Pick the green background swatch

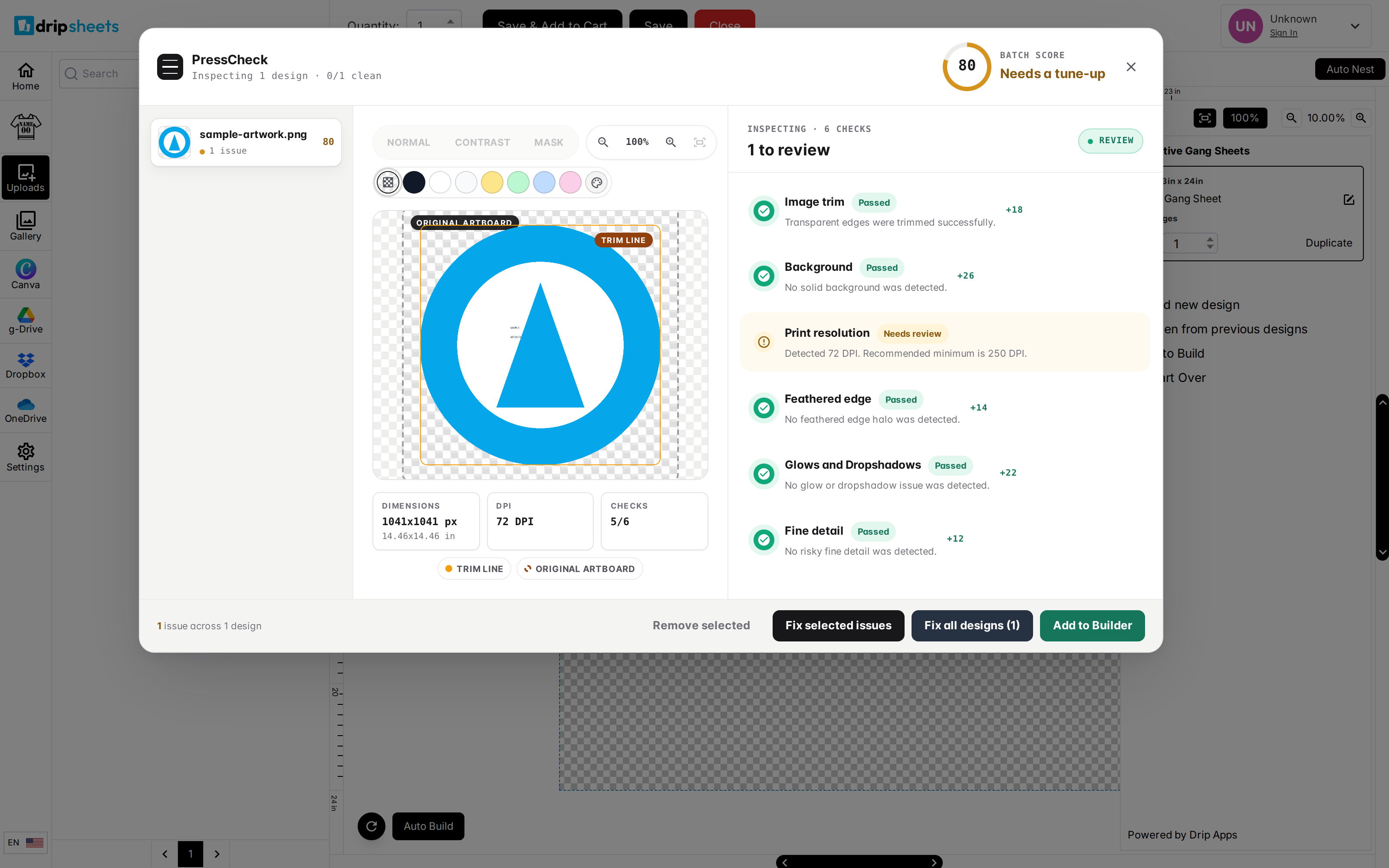click(518, 183)
